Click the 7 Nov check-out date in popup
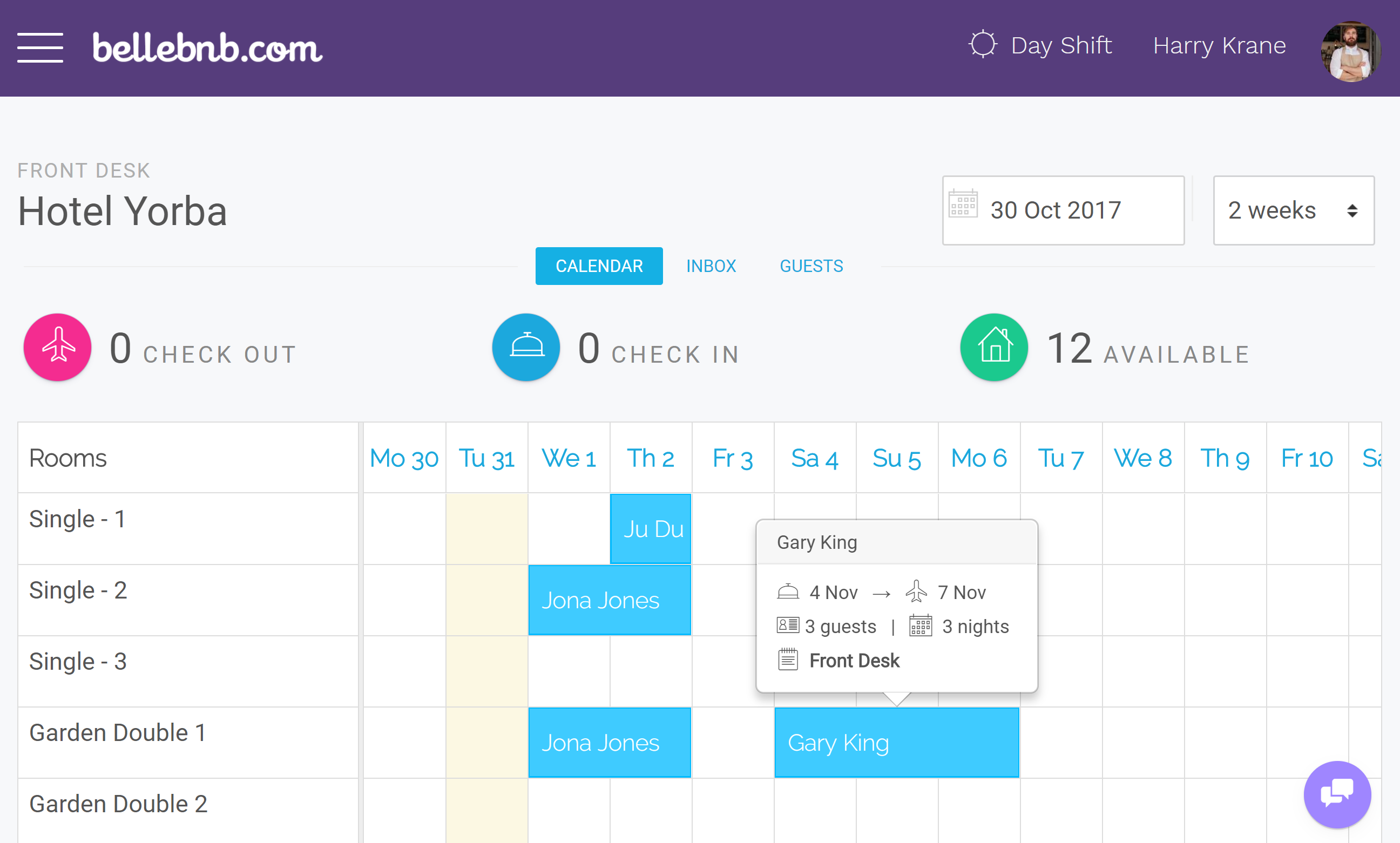Image resolution: width=1400 pixels, height=843 pixels. pos(962,593)
